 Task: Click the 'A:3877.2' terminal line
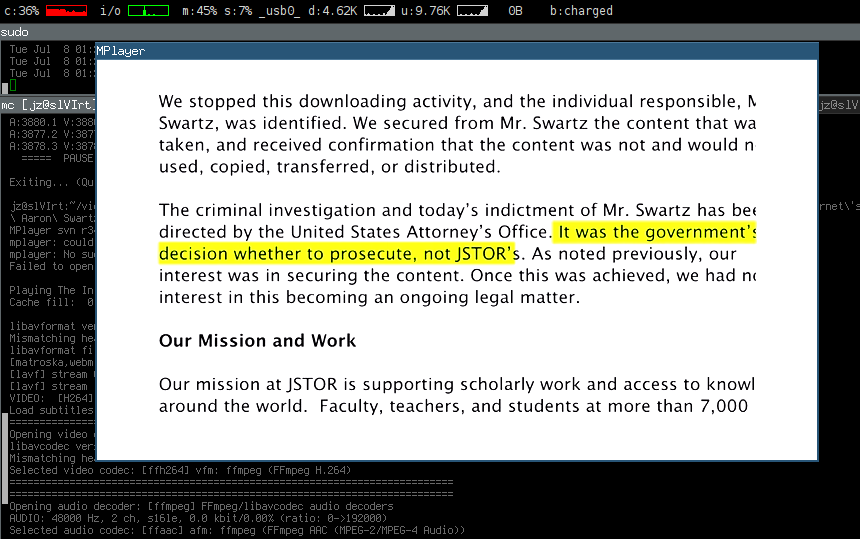tap(52, 134)
